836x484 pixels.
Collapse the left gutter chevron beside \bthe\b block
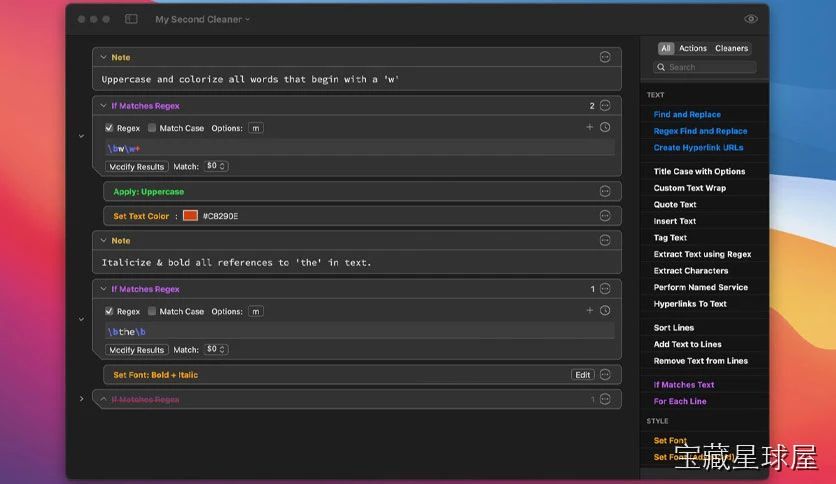coord(82,320)
